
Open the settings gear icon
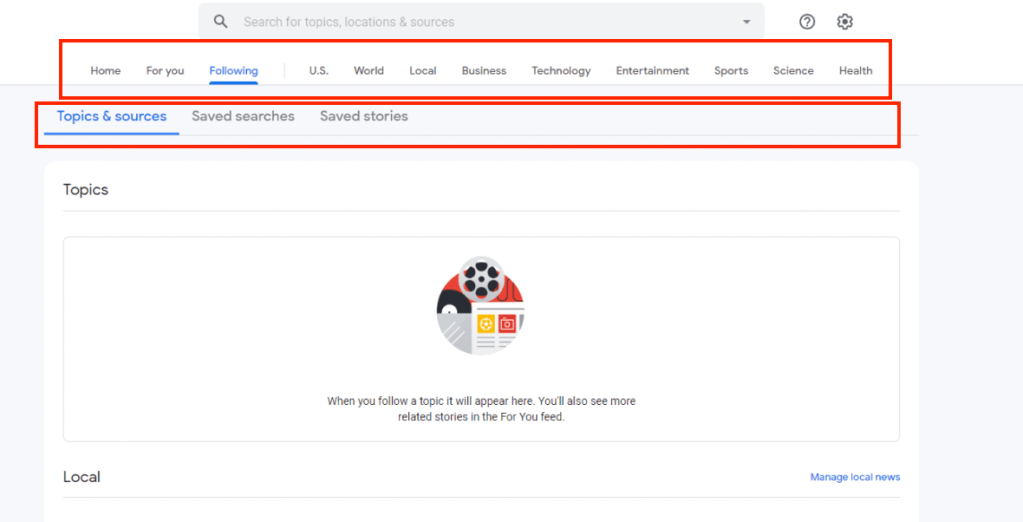[x=845, y=22]
